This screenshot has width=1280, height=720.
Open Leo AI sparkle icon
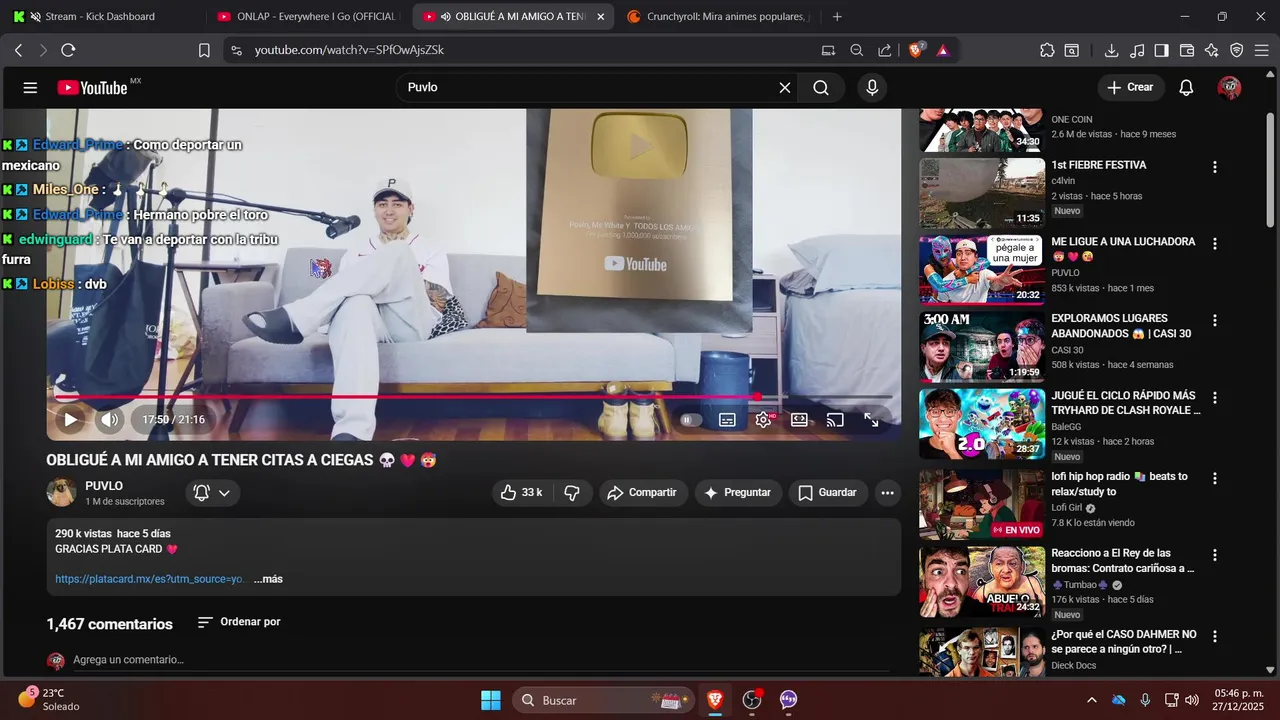pyautogui.click(x=1212, y=50)
